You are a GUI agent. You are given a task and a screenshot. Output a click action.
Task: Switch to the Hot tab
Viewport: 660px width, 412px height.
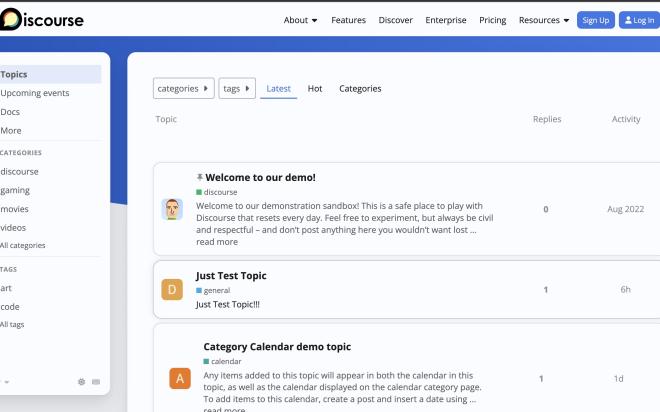click(x=315, y=89)
